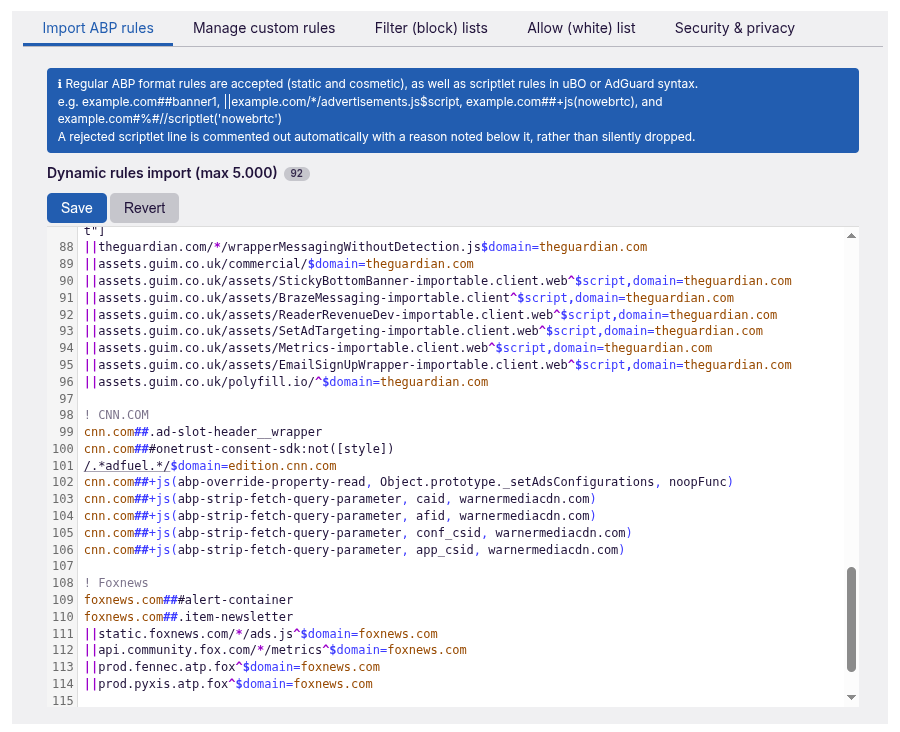Screen dimensions: 900x732
Task: Click the StickyBottomBanner rule line
Action: 438,281
